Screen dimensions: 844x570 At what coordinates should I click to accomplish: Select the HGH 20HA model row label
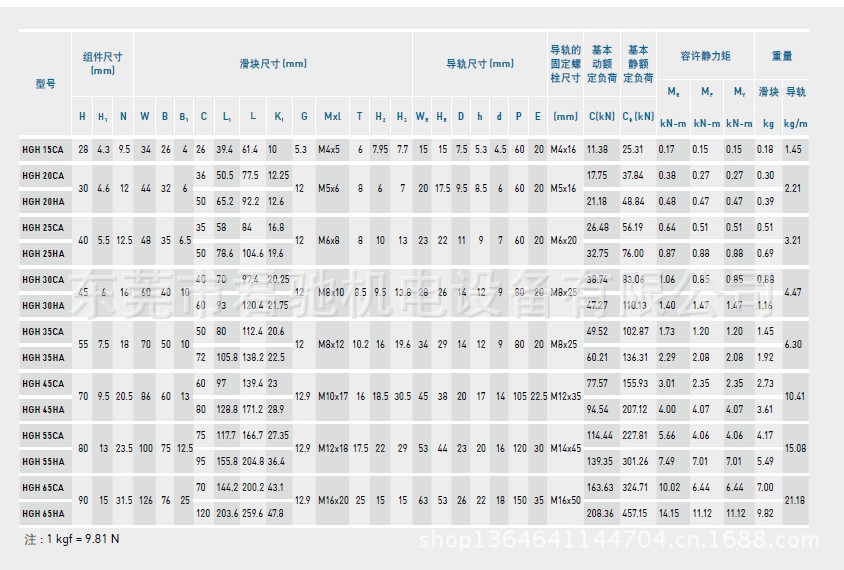43,201
